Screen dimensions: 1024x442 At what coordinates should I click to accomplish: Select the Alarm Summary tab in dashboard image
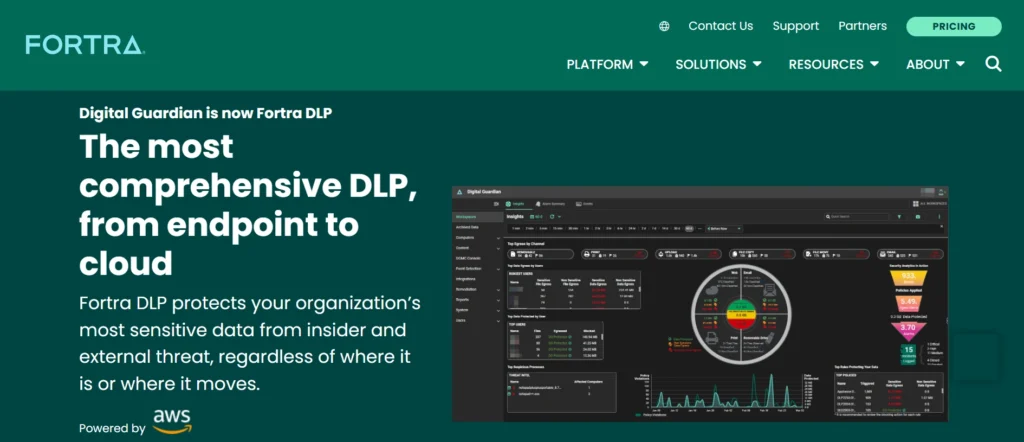[551, 204]
